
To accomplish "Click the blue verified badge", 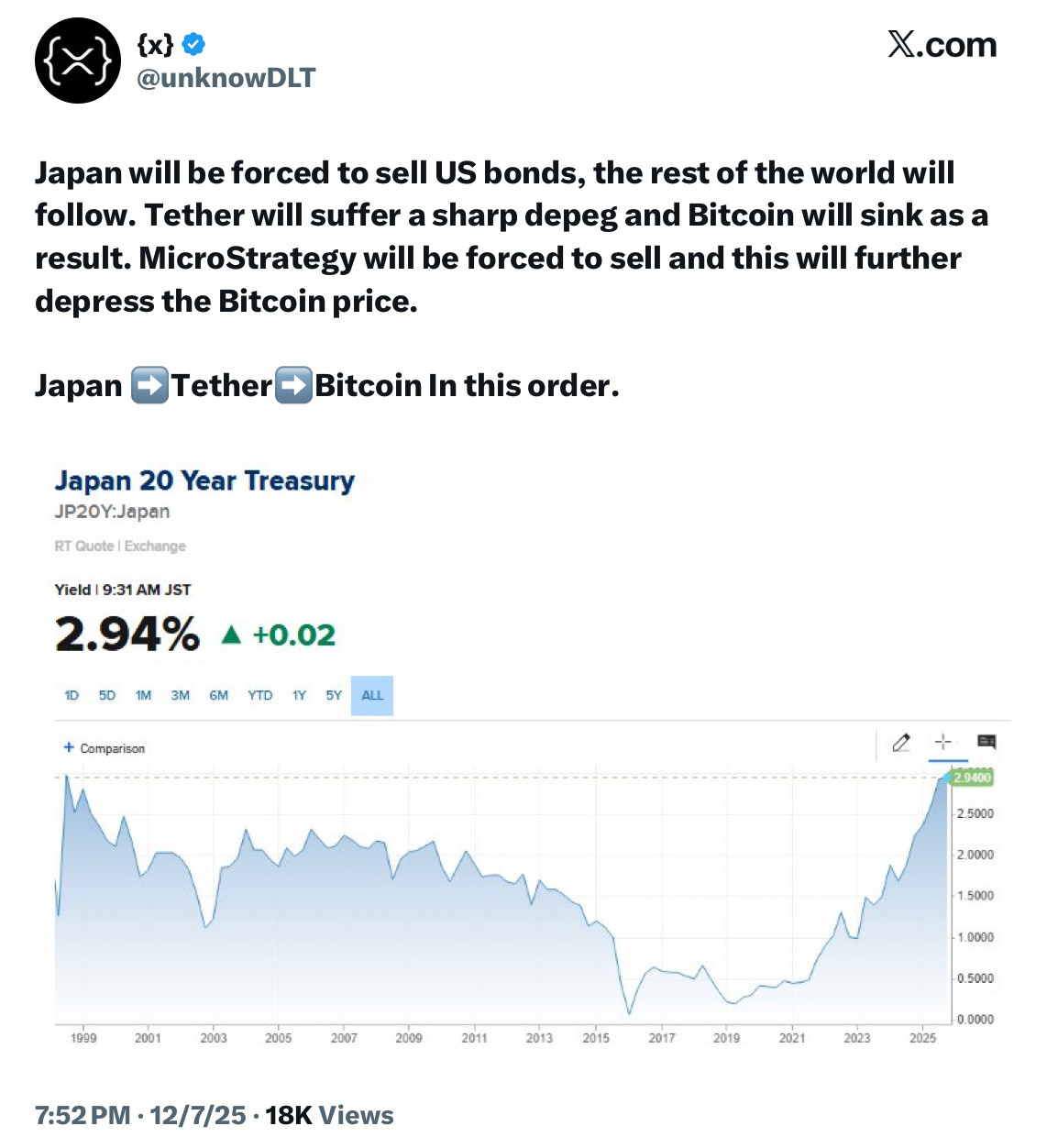I will tap(193, 44).
